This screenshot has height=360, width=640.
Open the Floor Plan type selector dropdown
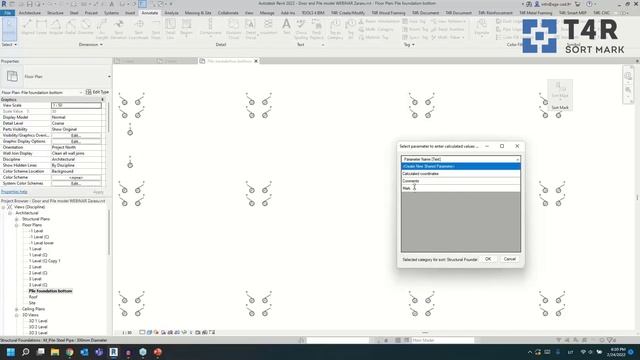pos(109,76)
